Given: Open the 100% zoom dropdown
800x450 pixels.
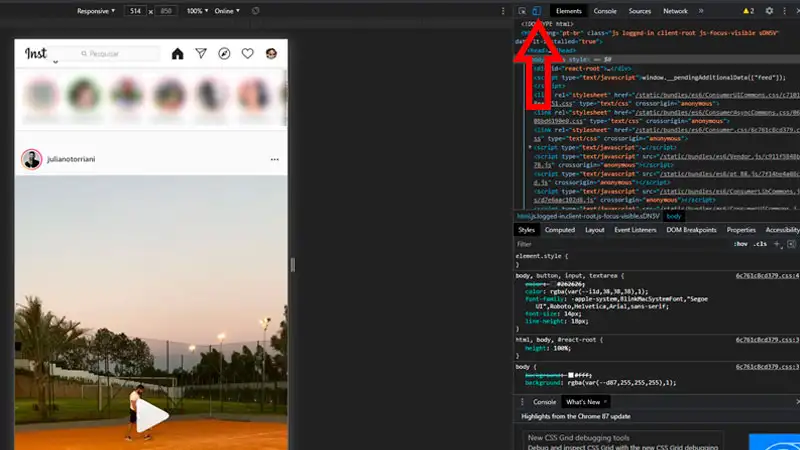Looking at the screenshot, I should (x=197, y=11).
